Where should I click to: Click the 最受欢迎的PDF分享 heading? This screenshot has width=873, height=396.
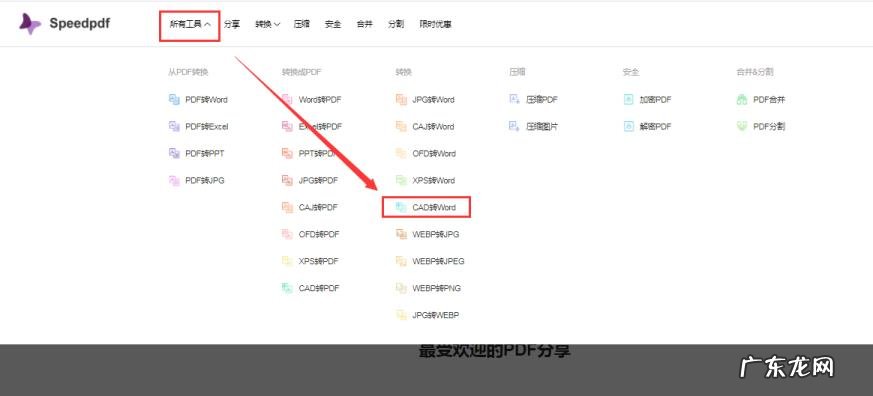(x=494, y=351)
